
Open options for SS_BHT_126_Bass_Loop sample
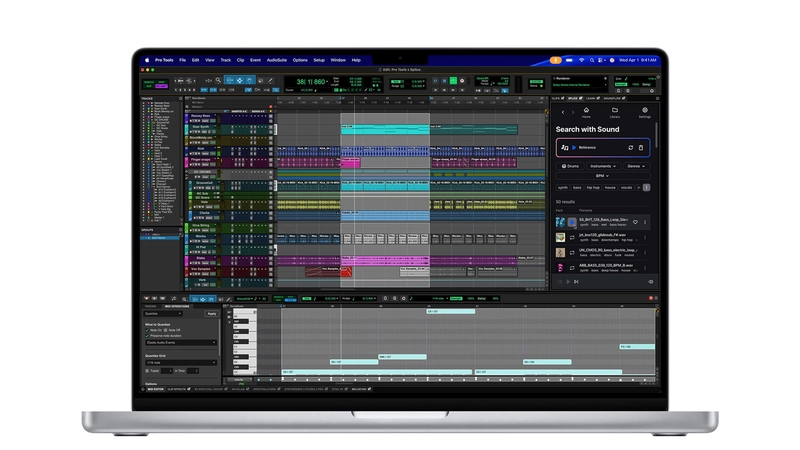(645, 222)
